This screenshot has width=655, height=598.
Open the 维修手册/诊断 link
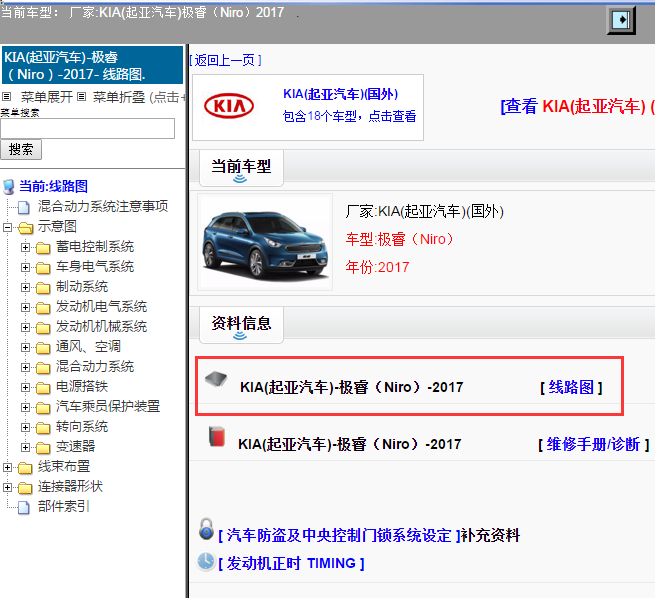[x=594, y=444]
